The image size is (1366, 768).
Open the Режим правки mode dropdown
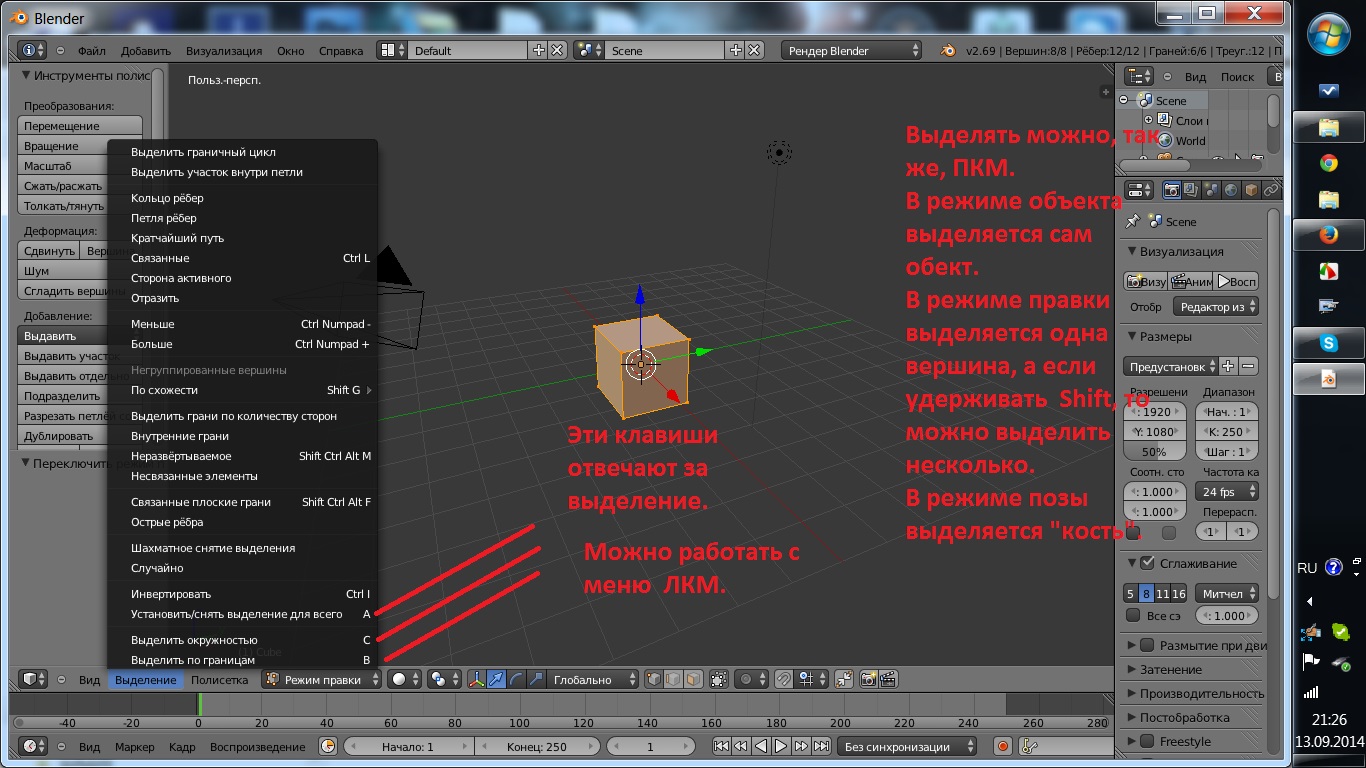tap(322, 679)
